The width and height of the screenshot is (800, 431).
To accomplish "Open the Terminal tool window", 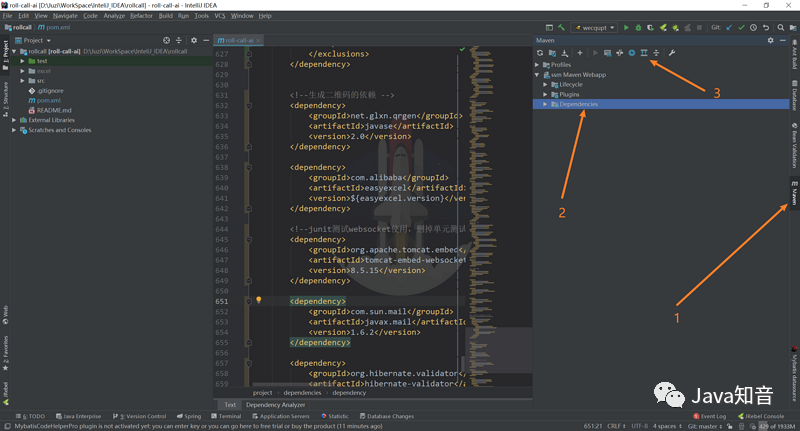I will click(x=226, y=416).
